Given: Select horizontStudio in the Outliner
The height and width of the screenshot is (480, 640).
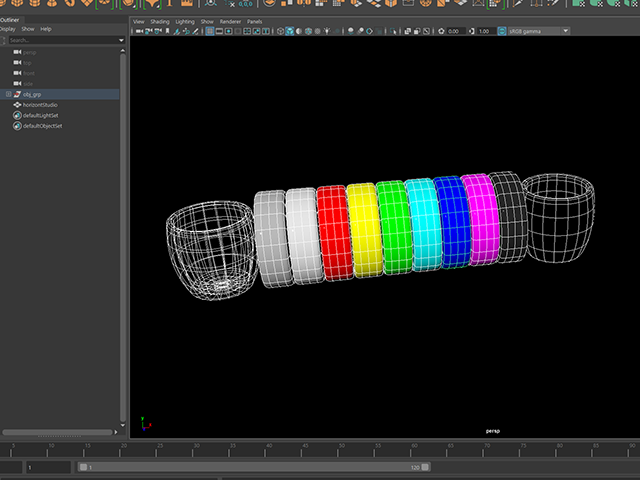Looking at the screenshot, I should coord(40,105).
